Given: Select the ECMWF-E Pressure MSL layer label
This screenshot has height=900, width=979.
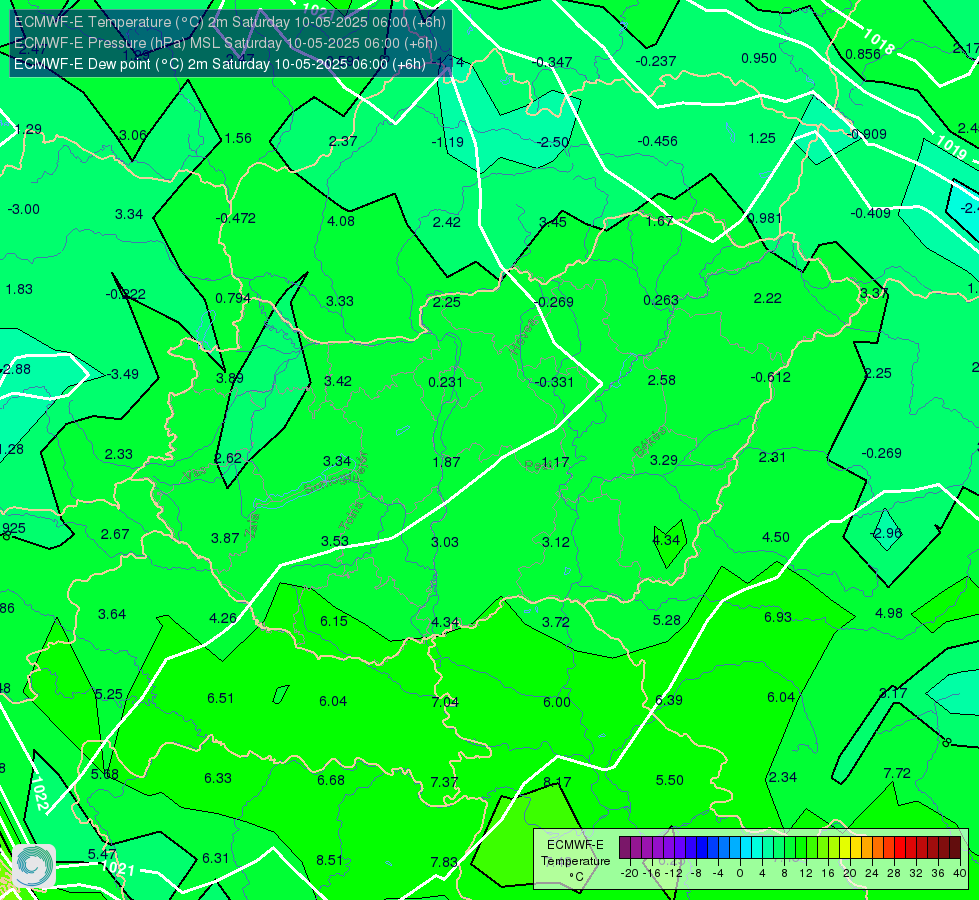Looking at the screenshot, I should [225, 43].
